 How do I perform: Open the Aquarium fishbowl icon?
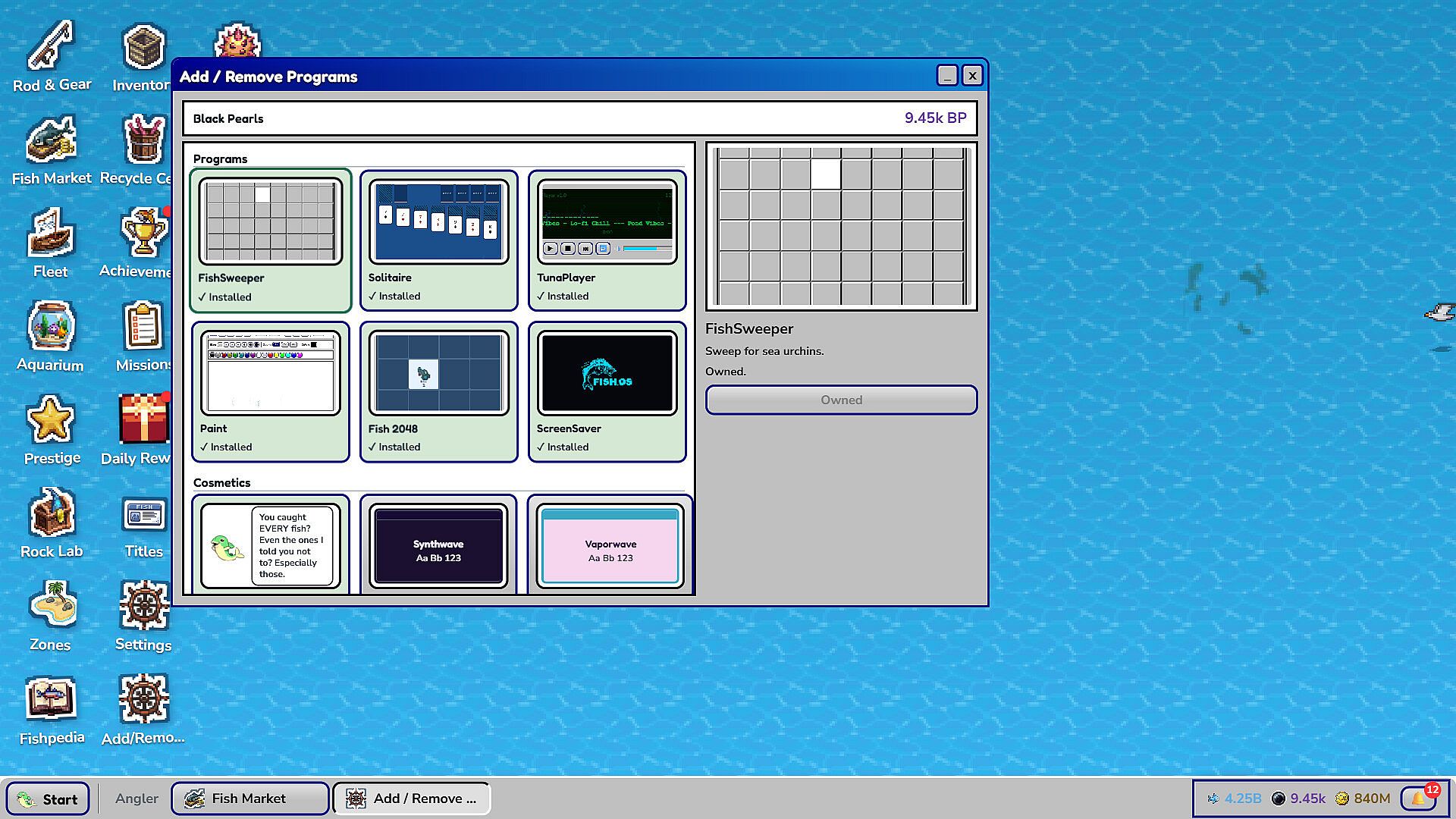(51, 337)
